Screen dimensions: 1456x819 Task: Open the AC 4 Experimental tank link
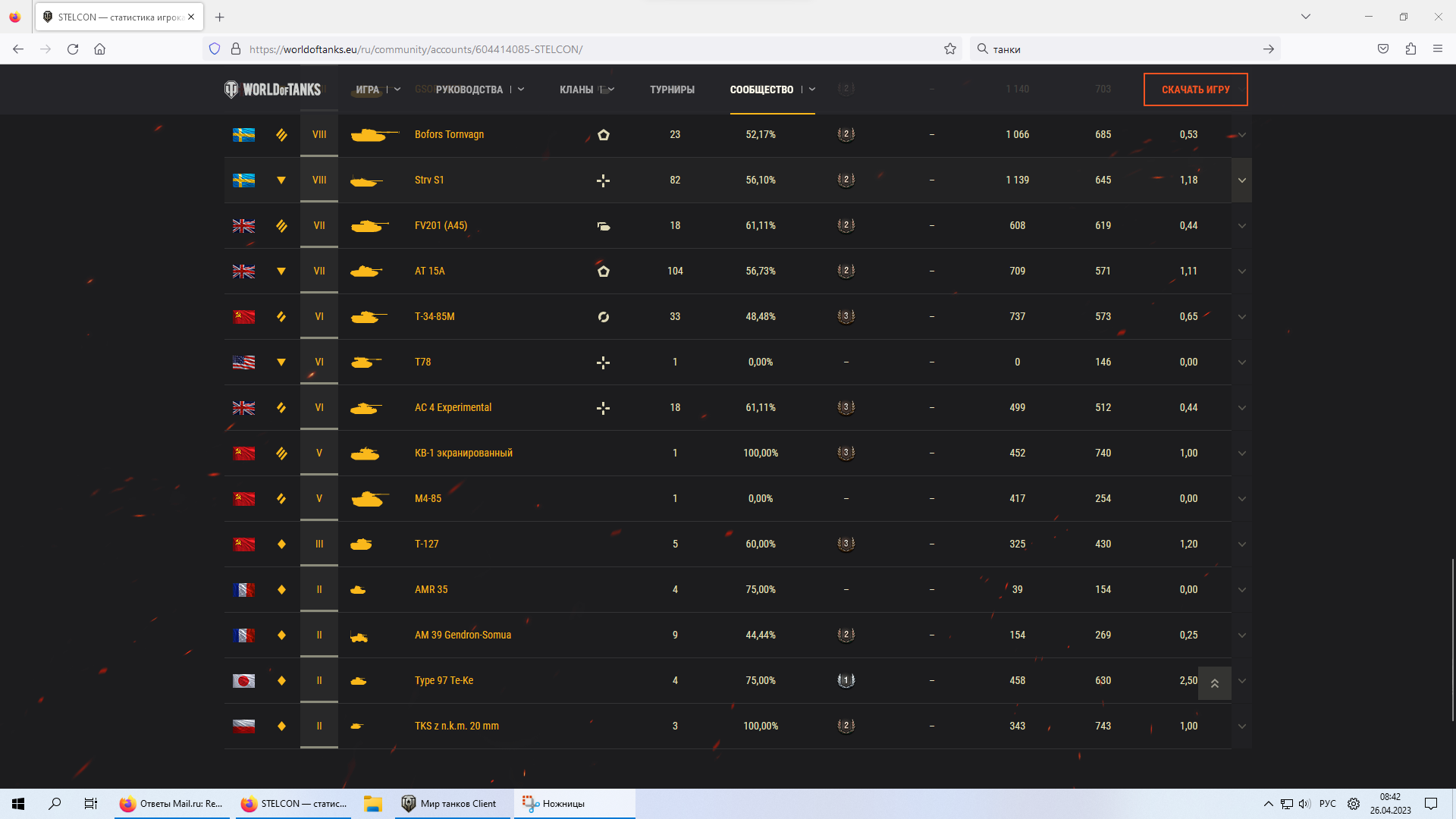click(453, 408)
